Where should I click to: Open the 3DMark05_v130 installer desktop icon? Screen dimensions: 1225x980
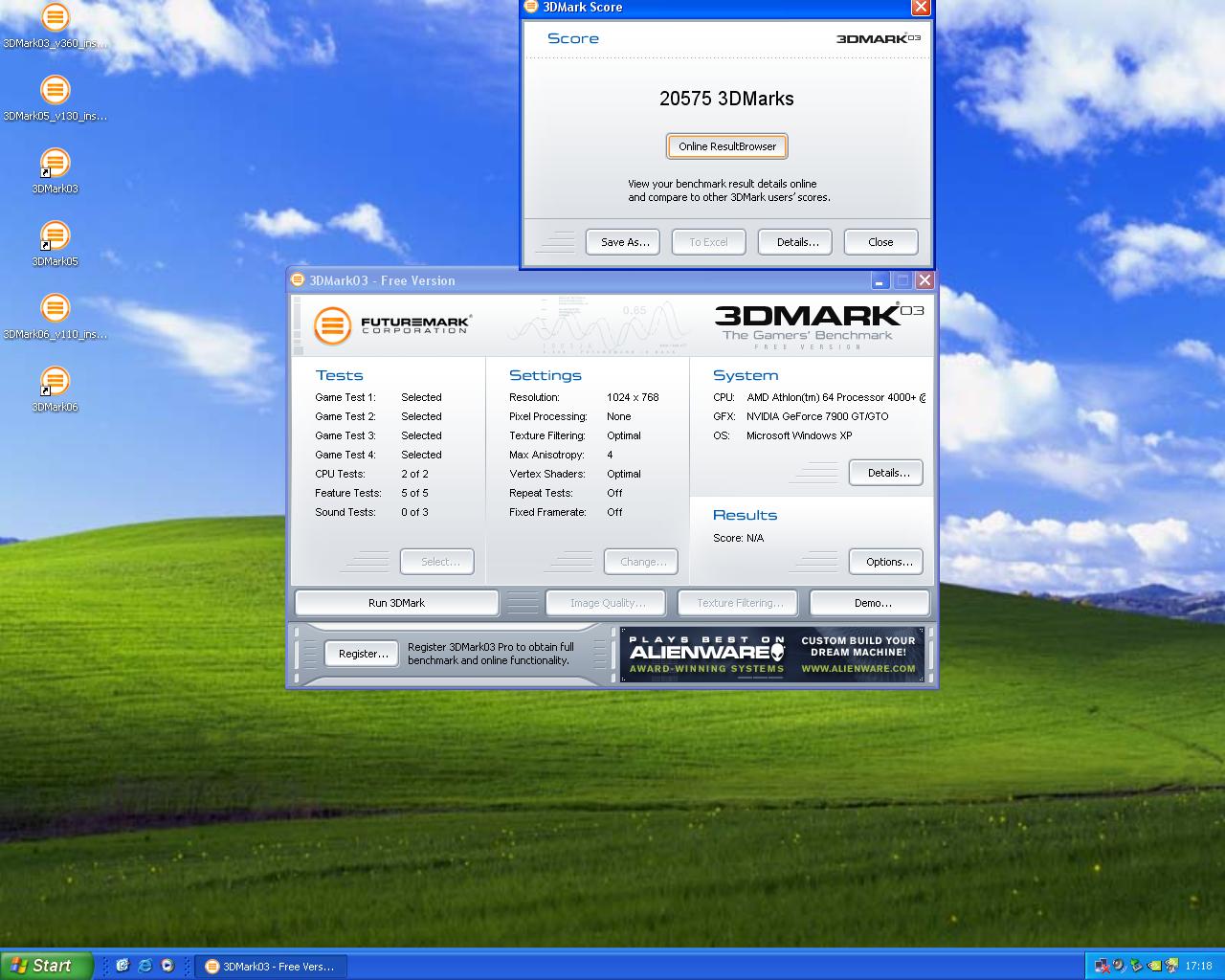[x=56, y=100]
